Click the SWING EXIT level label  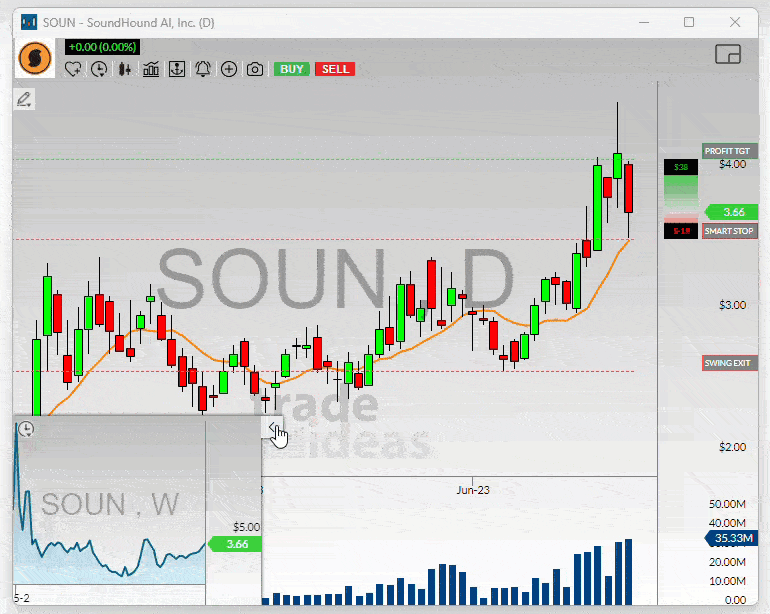[729, 363]
